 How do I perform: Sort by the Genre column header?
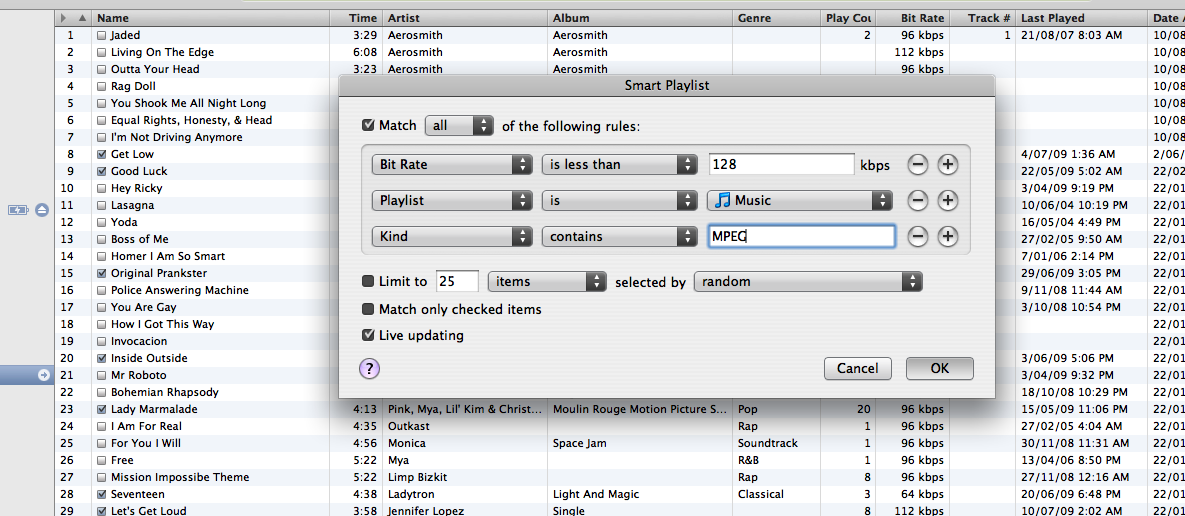coord(777,18)
